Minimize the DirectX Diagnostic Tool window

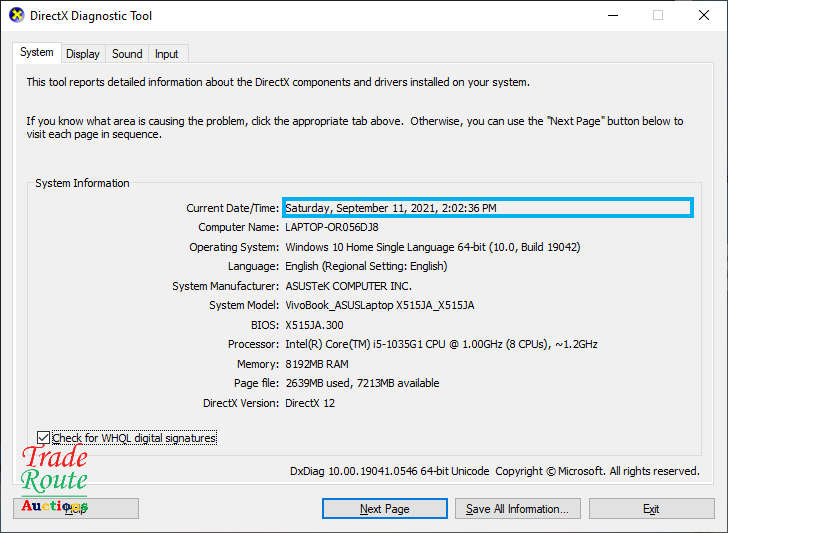tap(611, 16)
